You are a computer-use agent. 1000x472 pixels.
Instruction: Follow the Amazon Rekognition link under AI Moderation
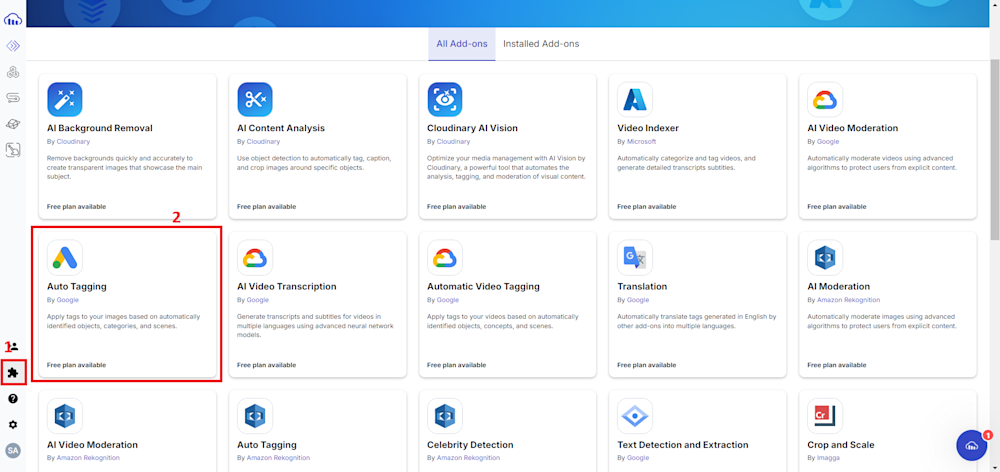[x=848, y=300]
